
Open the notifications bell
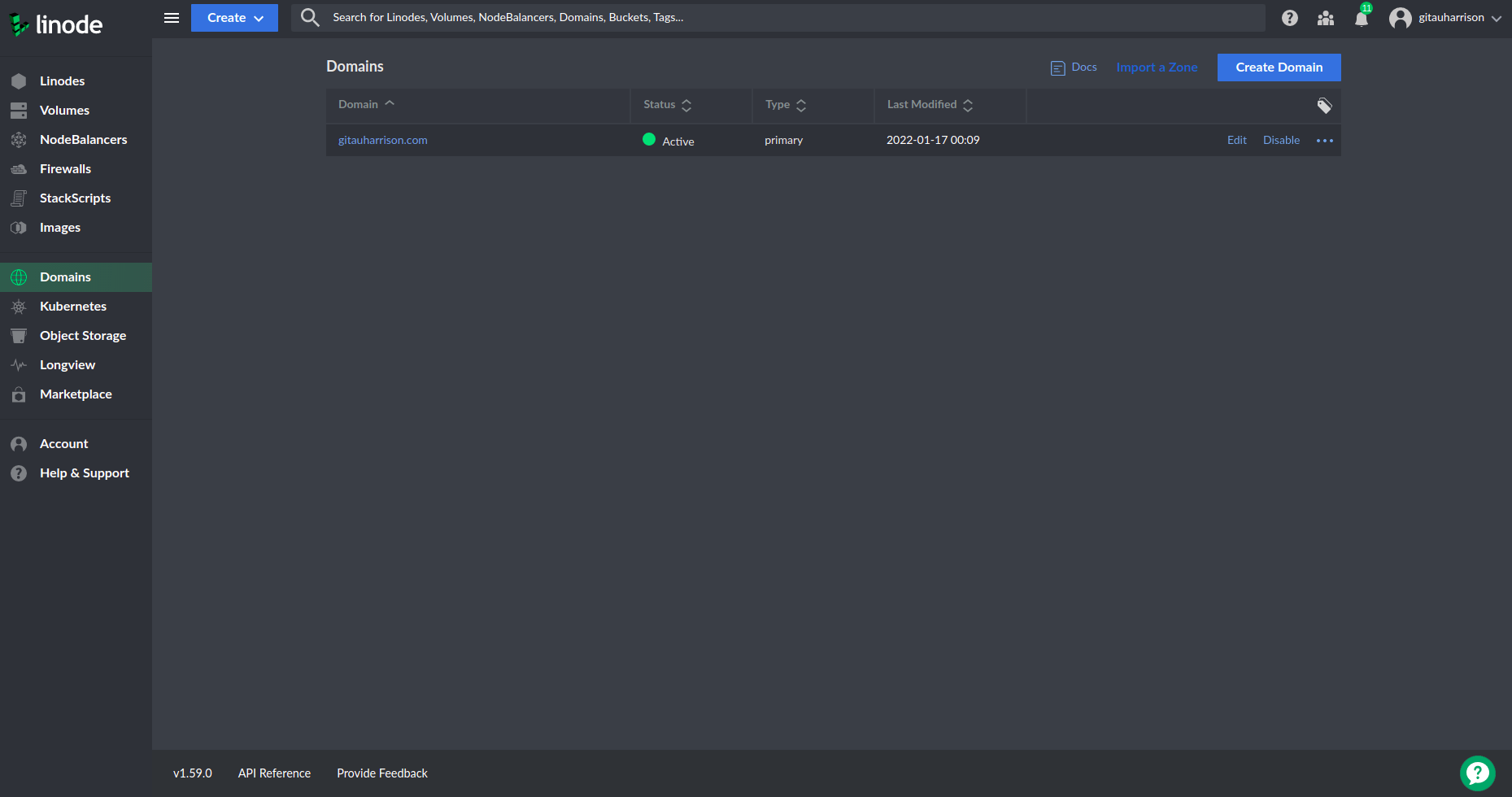pos(1362,18)
